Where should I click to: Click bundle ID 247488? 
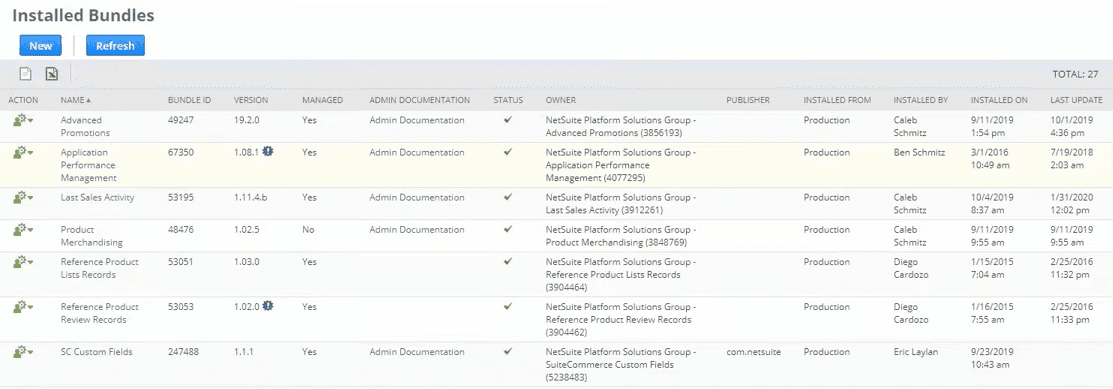click(183, 351)
